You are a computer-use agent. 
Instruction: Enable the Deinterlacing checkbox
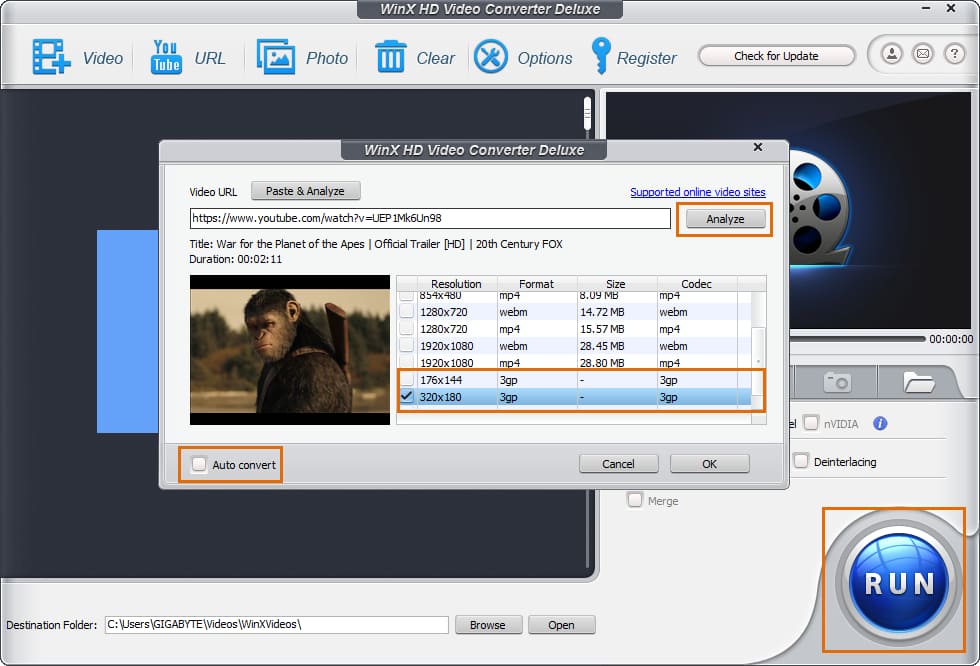pyautogui.click(x=801, y=460)
